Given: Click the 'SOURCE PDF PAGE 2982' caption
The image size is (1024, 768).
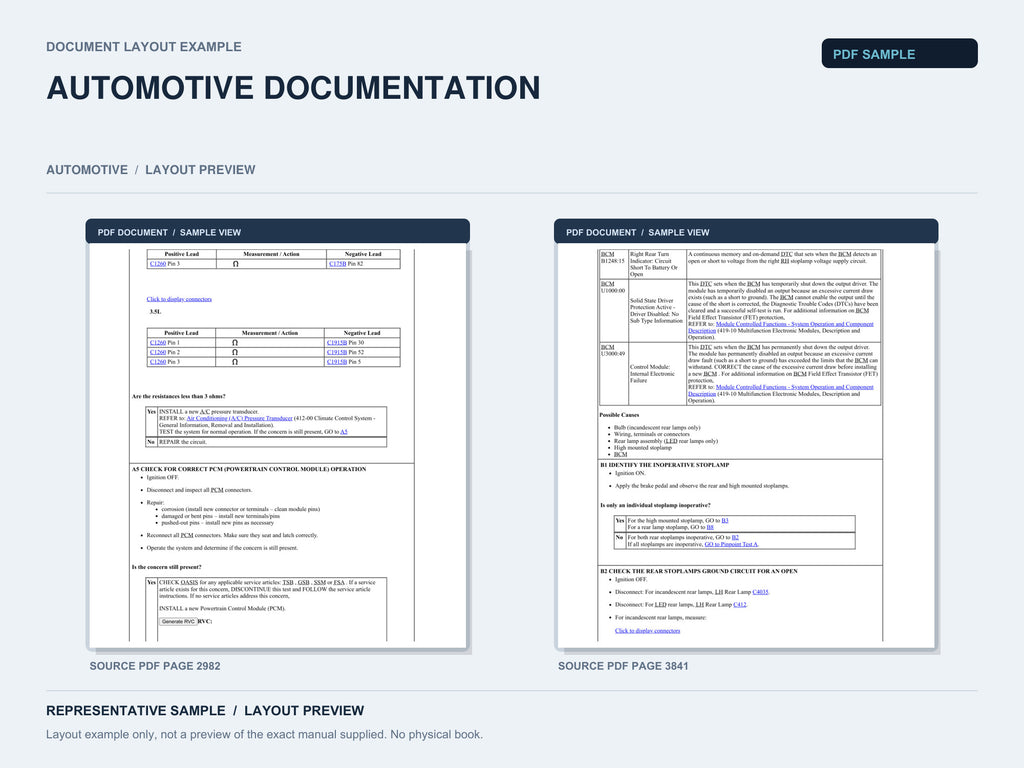Looking at the screenshot, I should [x=155, y=666].
